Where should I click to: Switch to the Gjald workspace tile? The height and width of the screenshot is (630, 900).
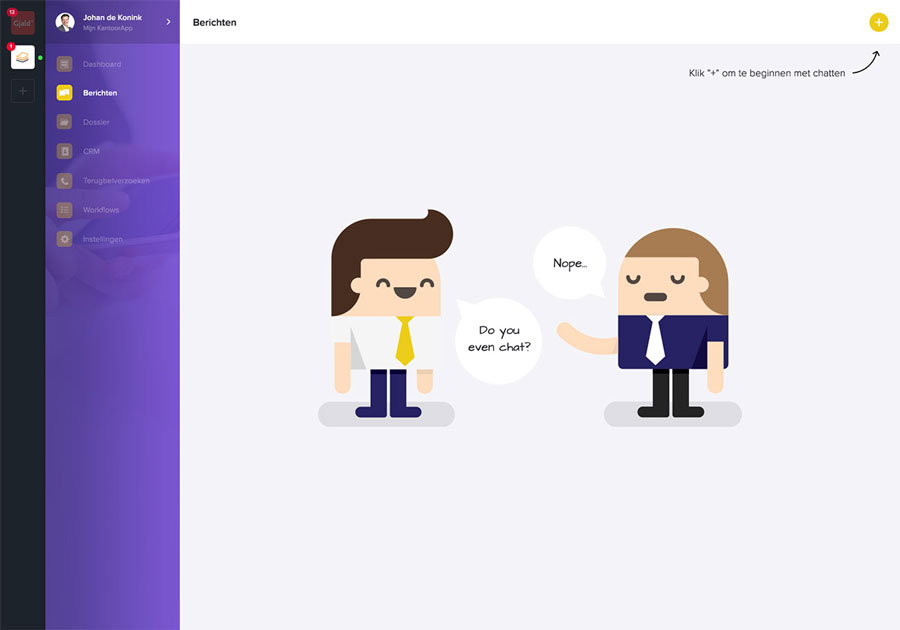tap(22, 22)
